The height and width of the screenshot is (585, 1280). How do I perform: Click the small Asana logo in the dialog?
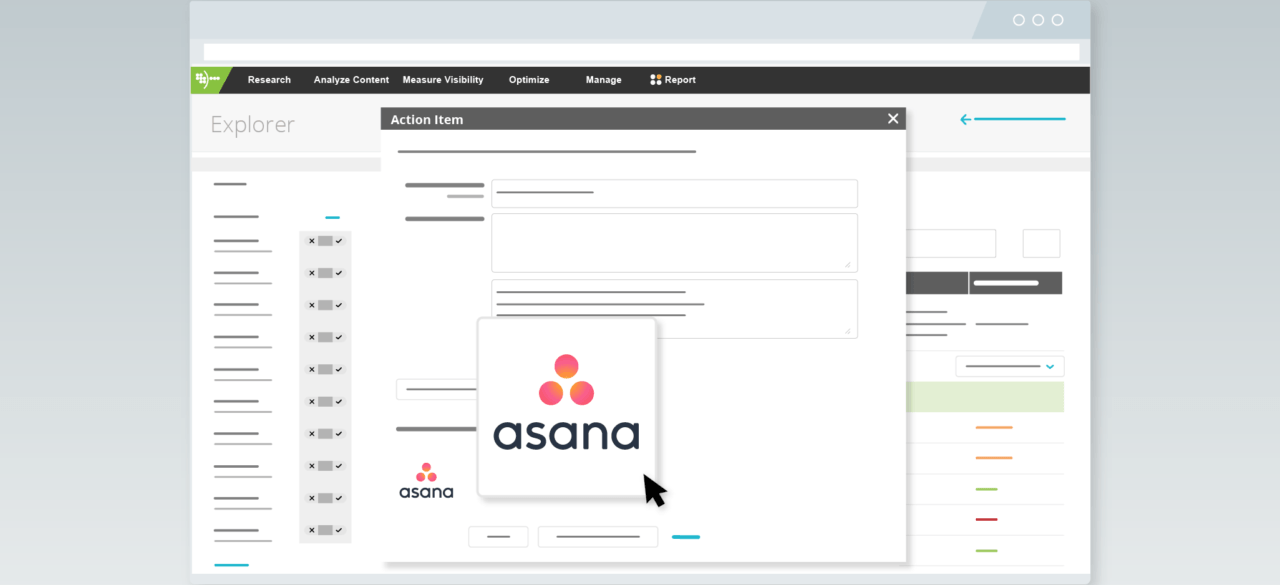[426, 481]
